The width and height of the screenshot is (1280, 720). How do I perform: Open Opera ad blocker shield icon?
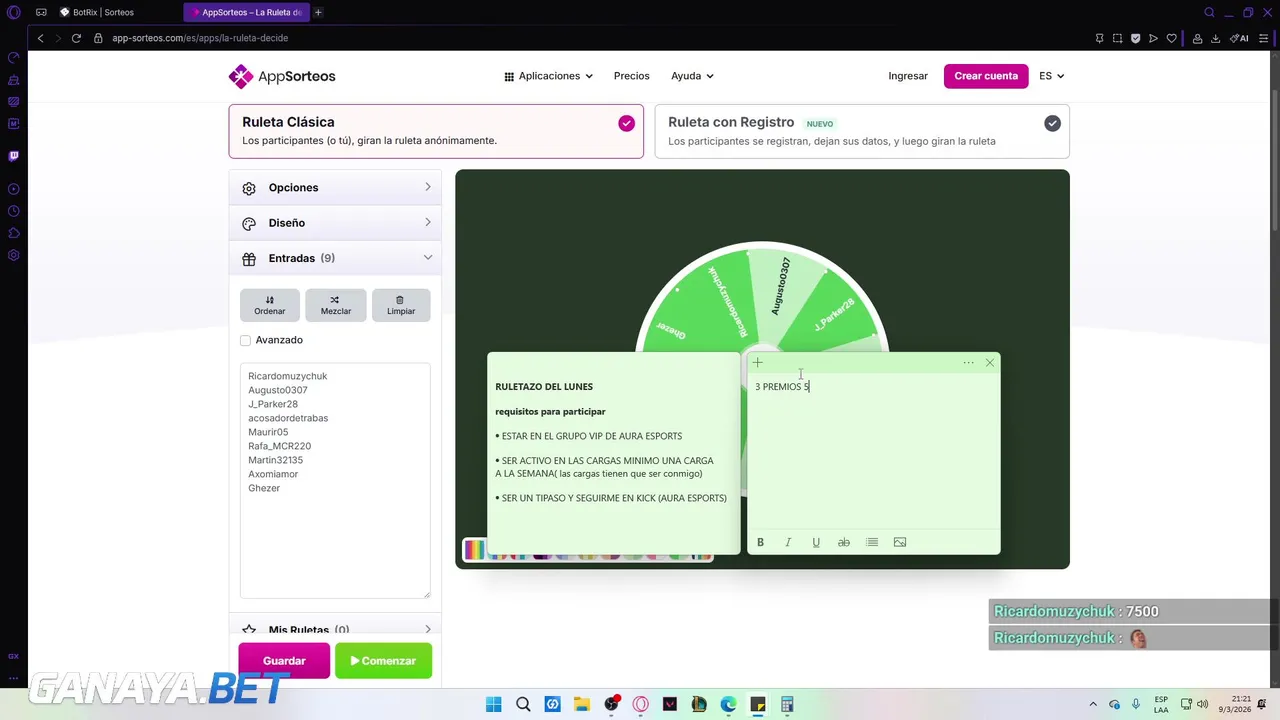(1136, 38)
